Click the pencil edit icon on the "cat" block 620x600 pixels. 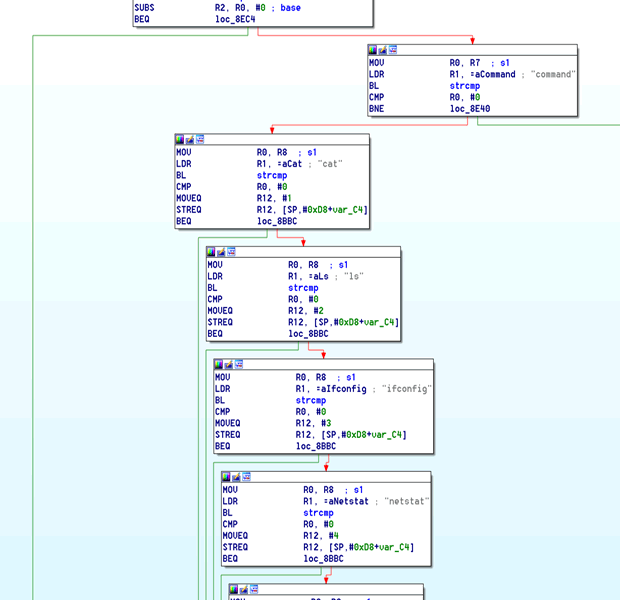[190, 139]
